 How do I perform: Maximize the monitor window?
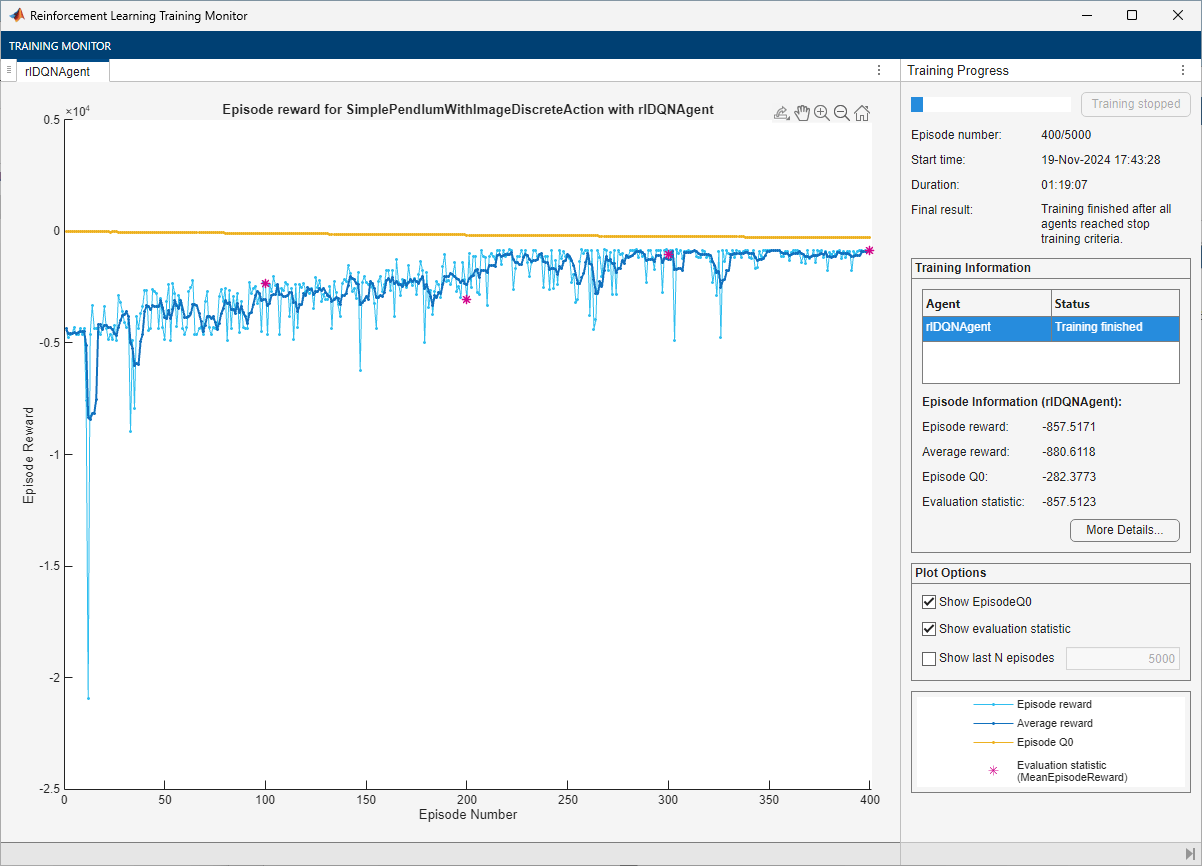click(x=1131, y=16)
